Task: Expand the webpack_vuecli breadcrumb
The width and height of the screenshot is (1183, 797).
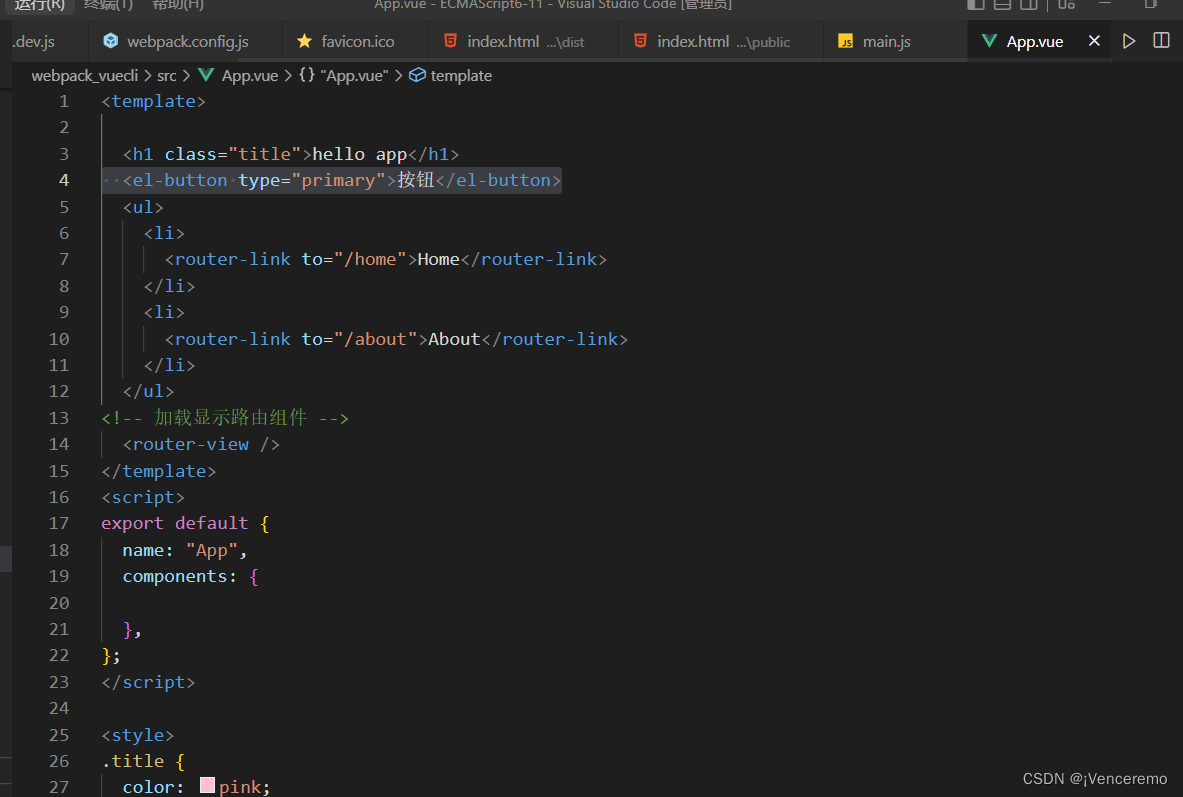Action: pyautogui.click(x=85, y=75)
